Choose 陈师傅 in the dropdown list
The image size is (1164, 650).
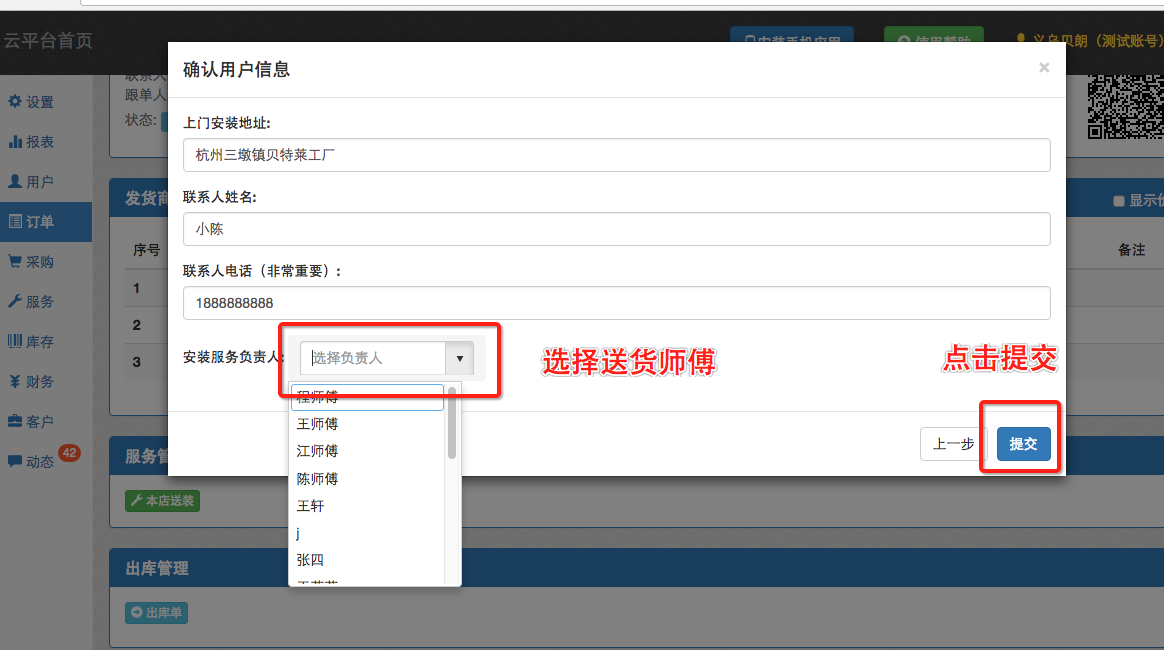pyautogui.click(x=318, y=479)
